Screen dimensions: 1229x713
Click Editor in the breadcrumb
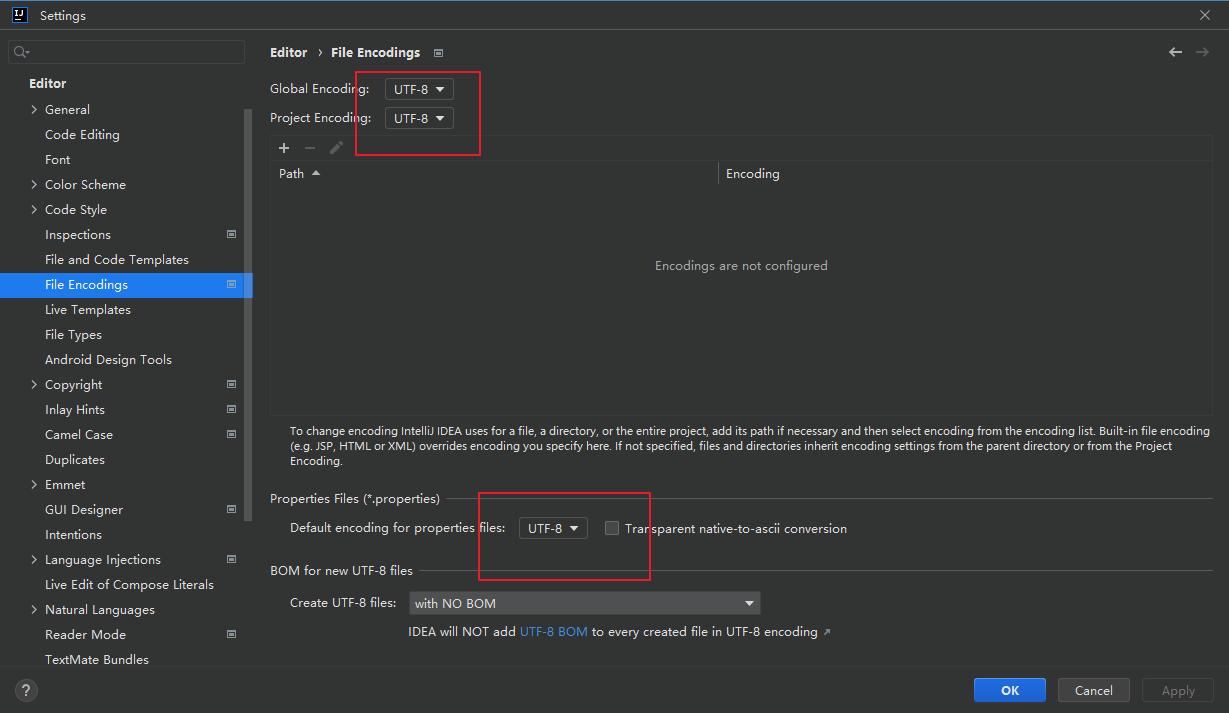pos(289,53)
